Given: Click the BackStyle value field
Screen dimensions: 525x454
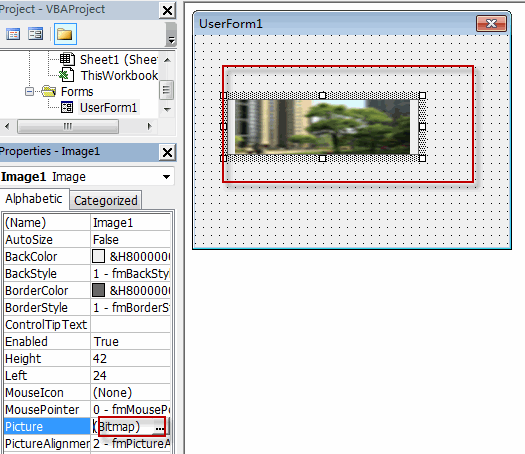Looking at the screenshot, I should [x=131, y=274].
